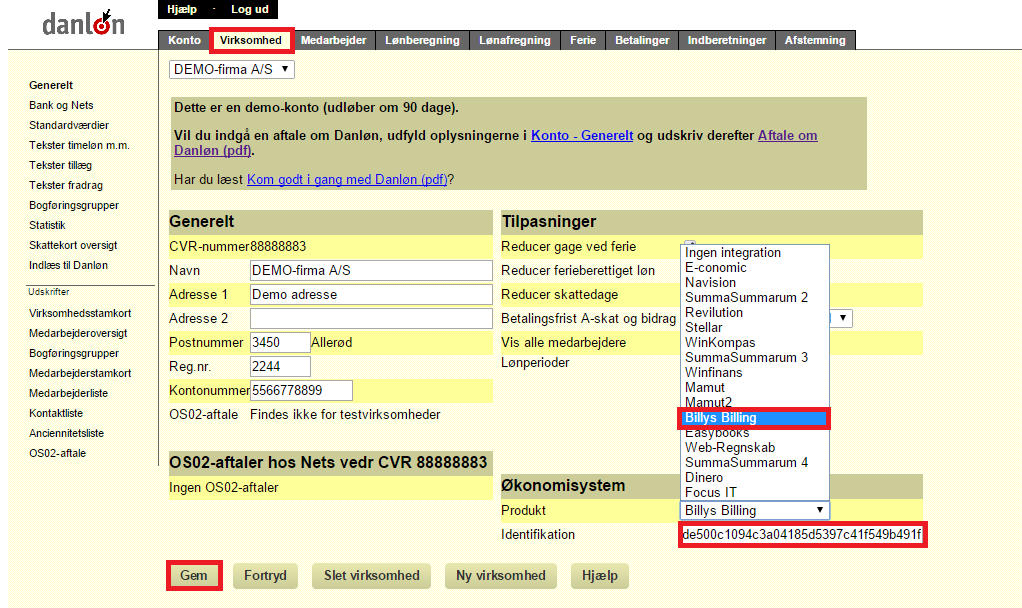This screenshot has width=1022, height=608.
Task: Open the Lønberegning tab
Action: (x=422, y=40)
